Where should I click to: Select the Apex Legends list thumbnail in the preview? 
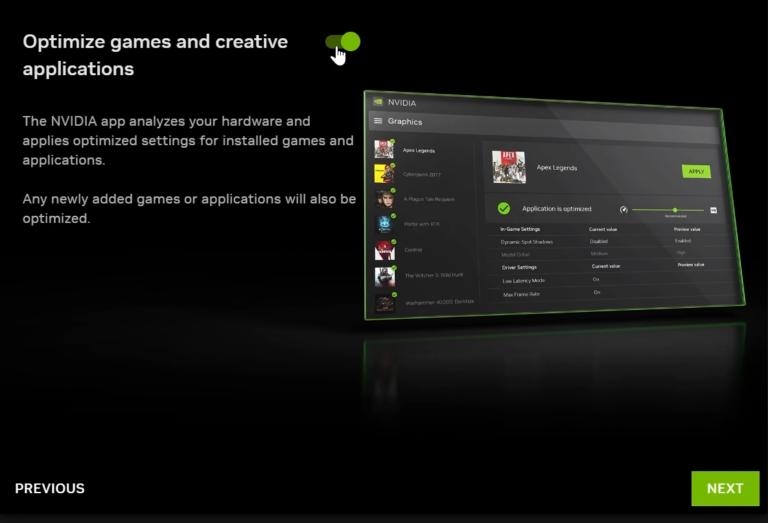[384, 149]
